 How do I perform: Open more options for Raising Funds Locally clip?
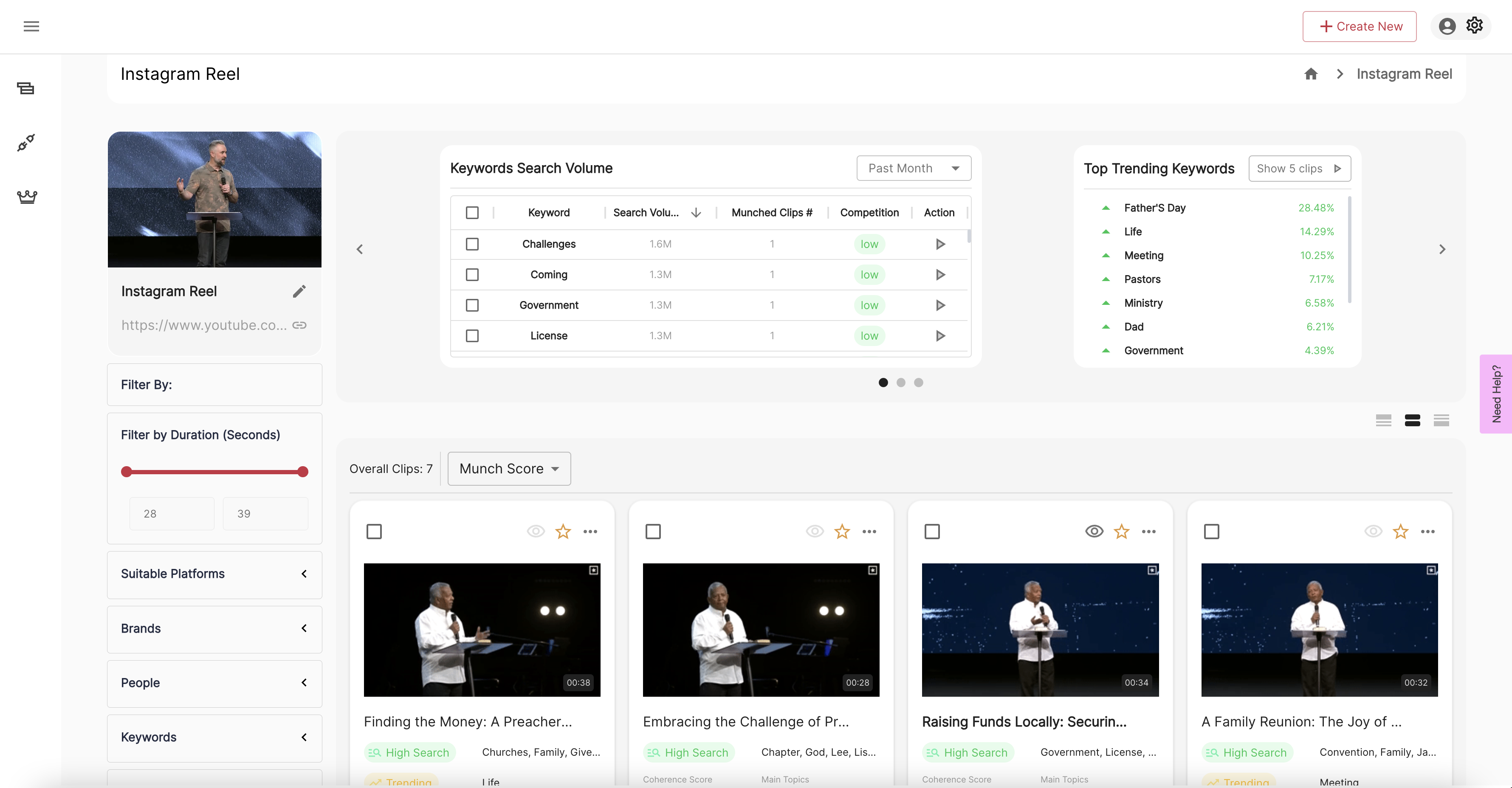pyautogui.click(x=1149, y=532)
